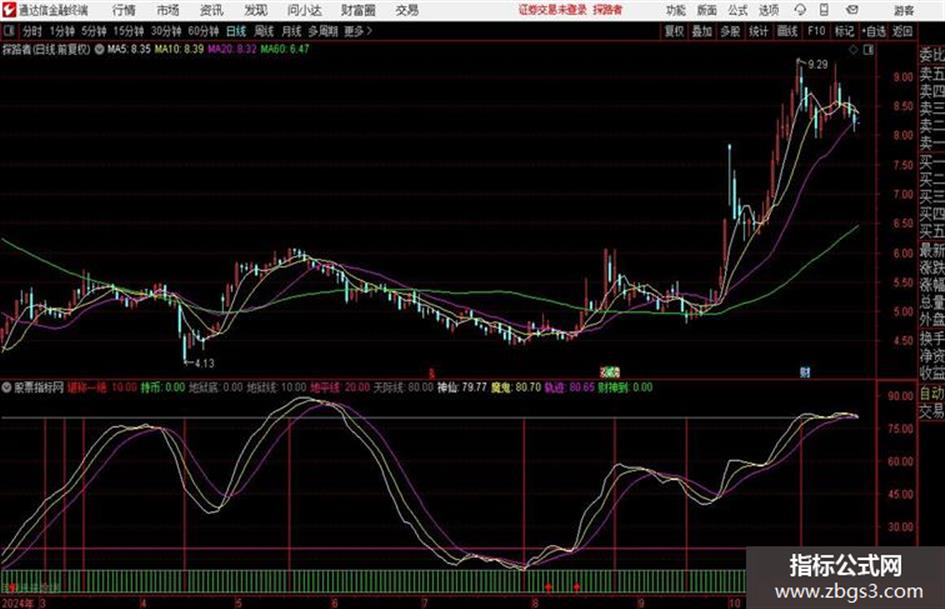Open the 版面 menu
The image size is (945, 609).
(x=706, y=10)
